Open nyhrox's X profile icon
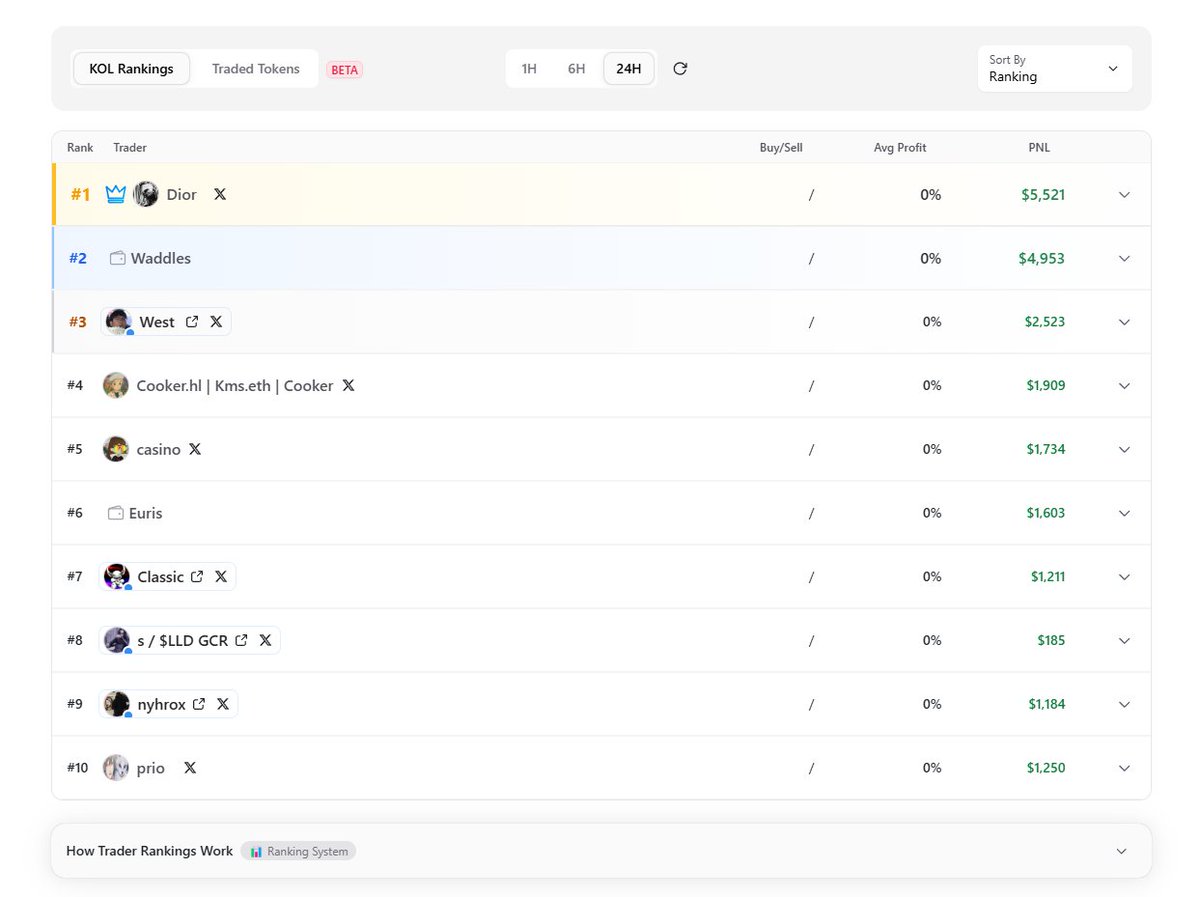This screenshot has width=1200, height=897. tap(223, 704)
